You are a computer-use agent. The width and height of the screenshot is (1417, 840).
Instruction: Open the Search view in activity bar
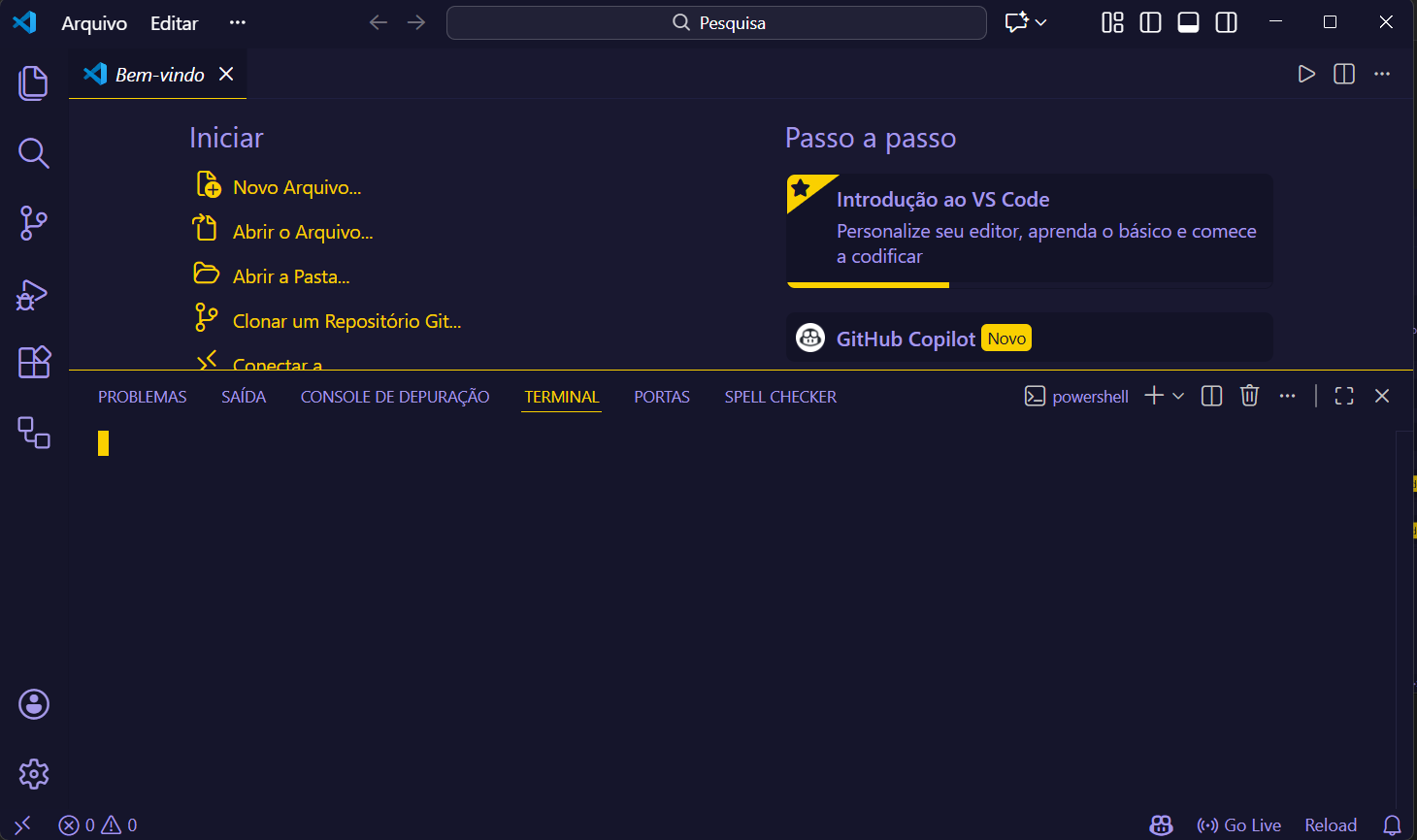pos(34,153)
